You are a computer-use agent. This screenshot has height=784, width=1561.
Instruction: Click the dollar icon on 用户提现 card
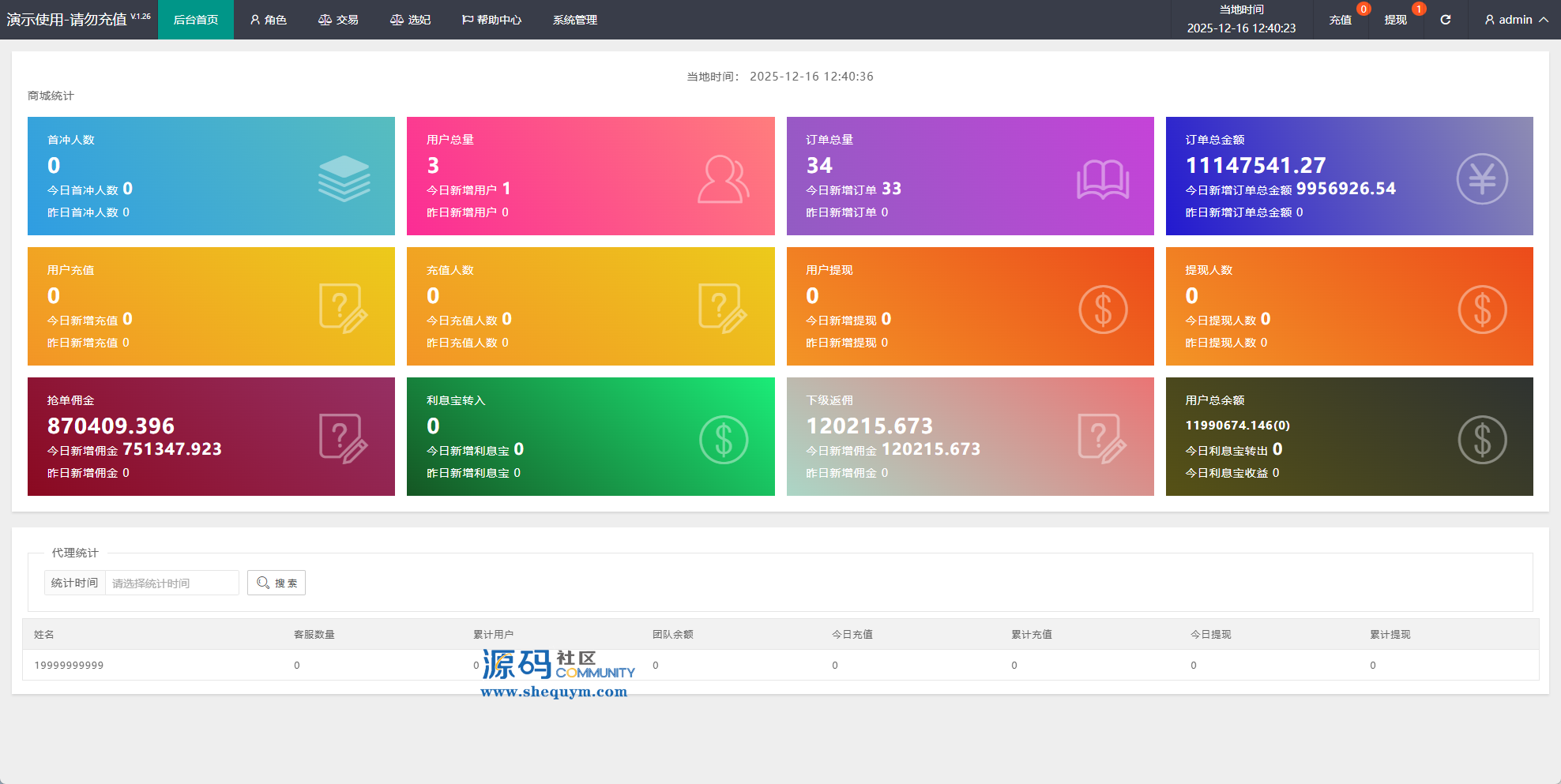(1103, 309)
